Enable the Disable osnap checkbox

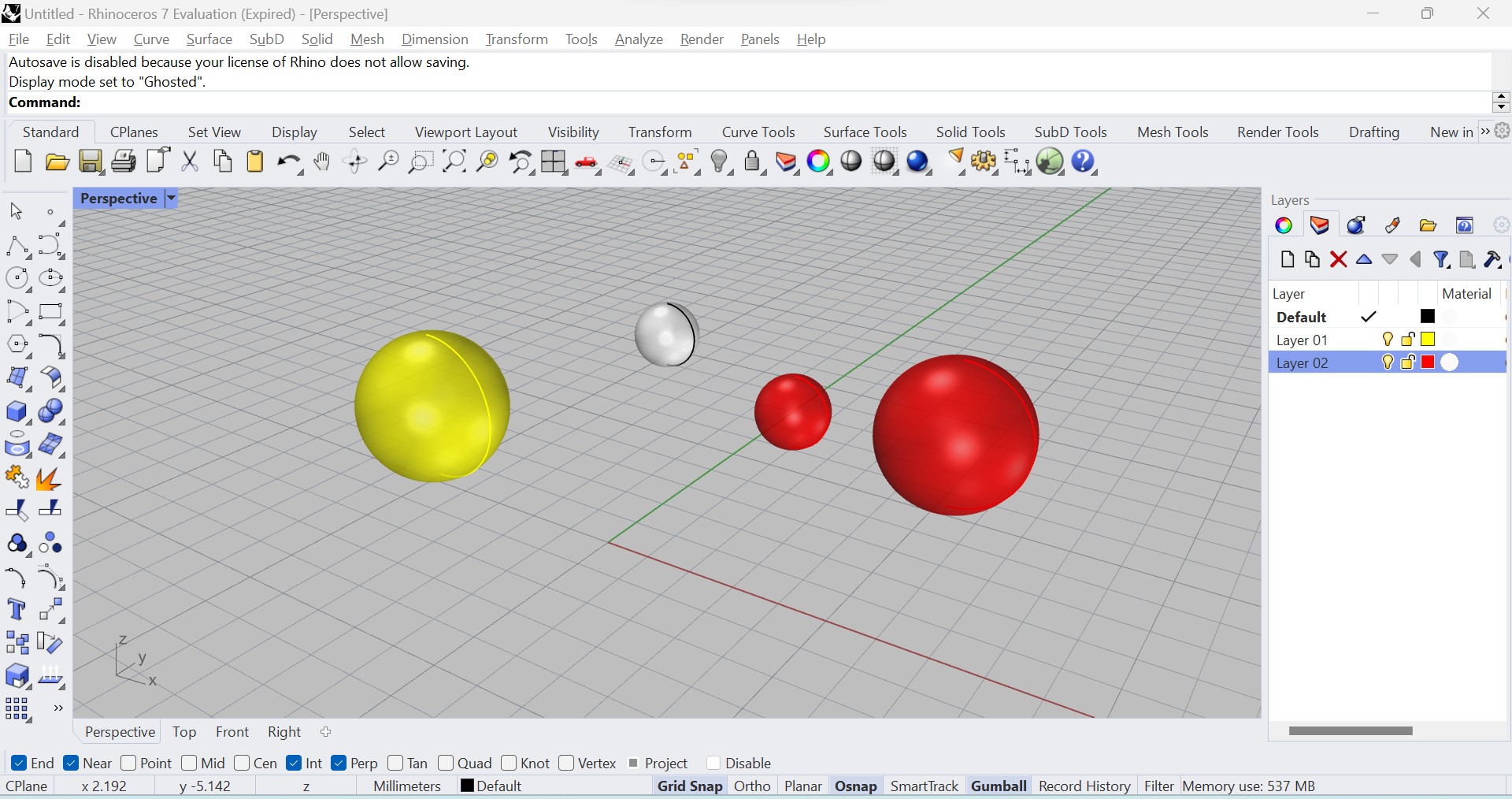tap(713, 763)
